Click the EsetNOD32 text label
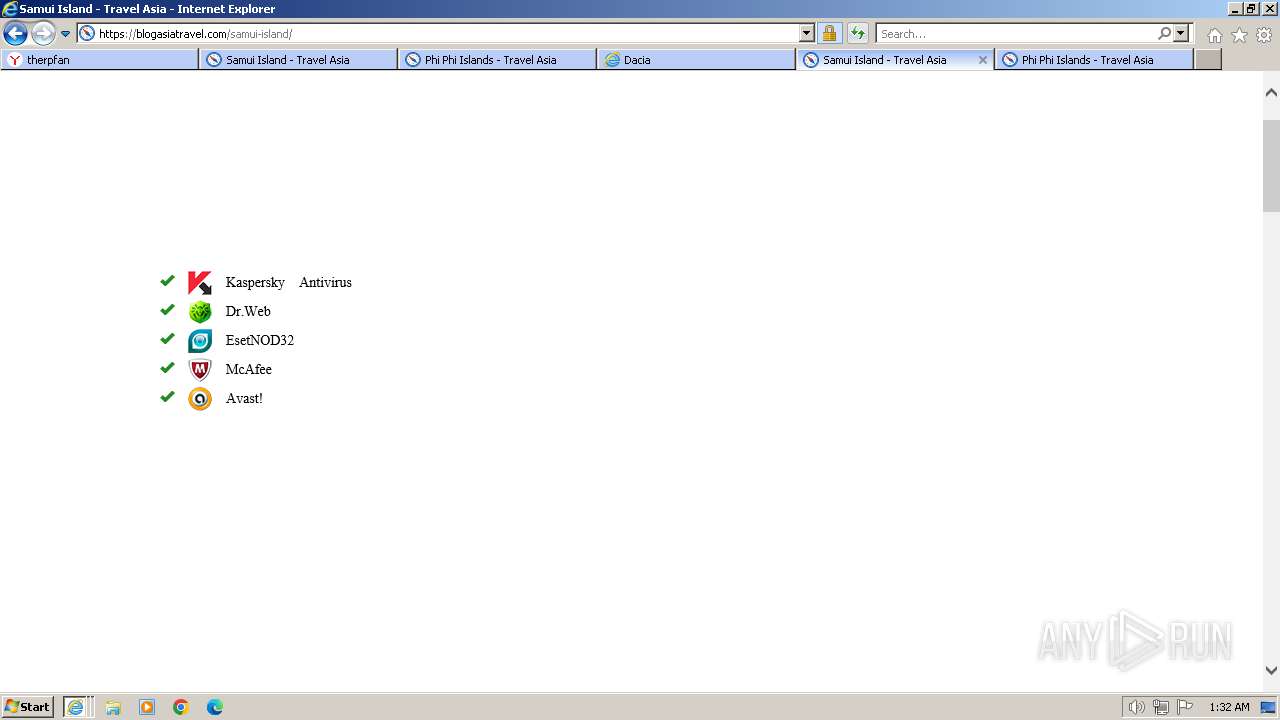Screen dimensions: 1280x720 [260, 341]
